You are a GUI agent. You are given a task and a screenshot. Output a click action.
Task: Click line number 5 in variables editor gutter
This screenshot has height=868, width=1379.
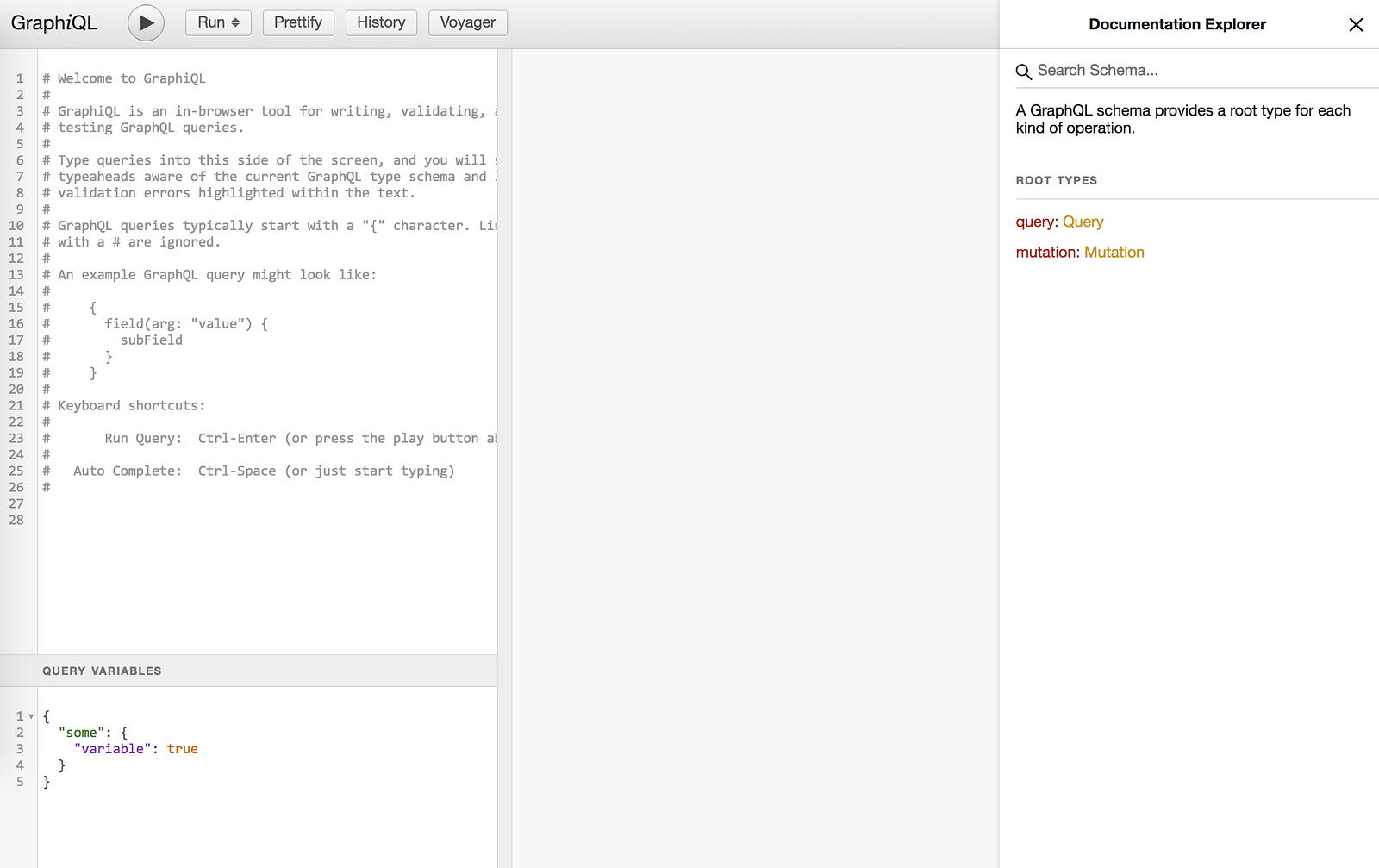[x=20, y=782]
